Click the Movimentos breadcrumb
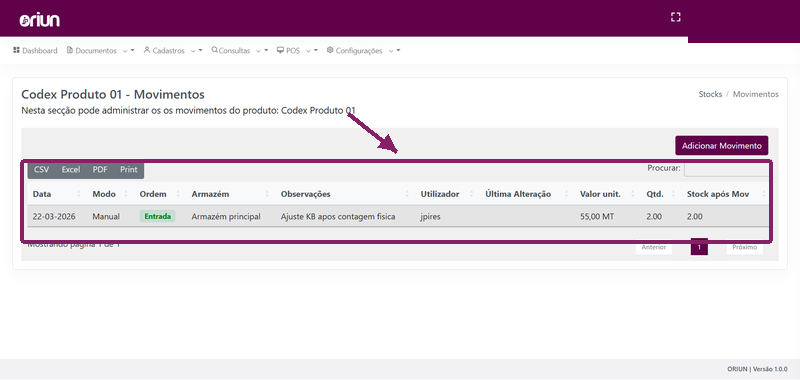The image size is (800, 380). [x=756, y=94]
